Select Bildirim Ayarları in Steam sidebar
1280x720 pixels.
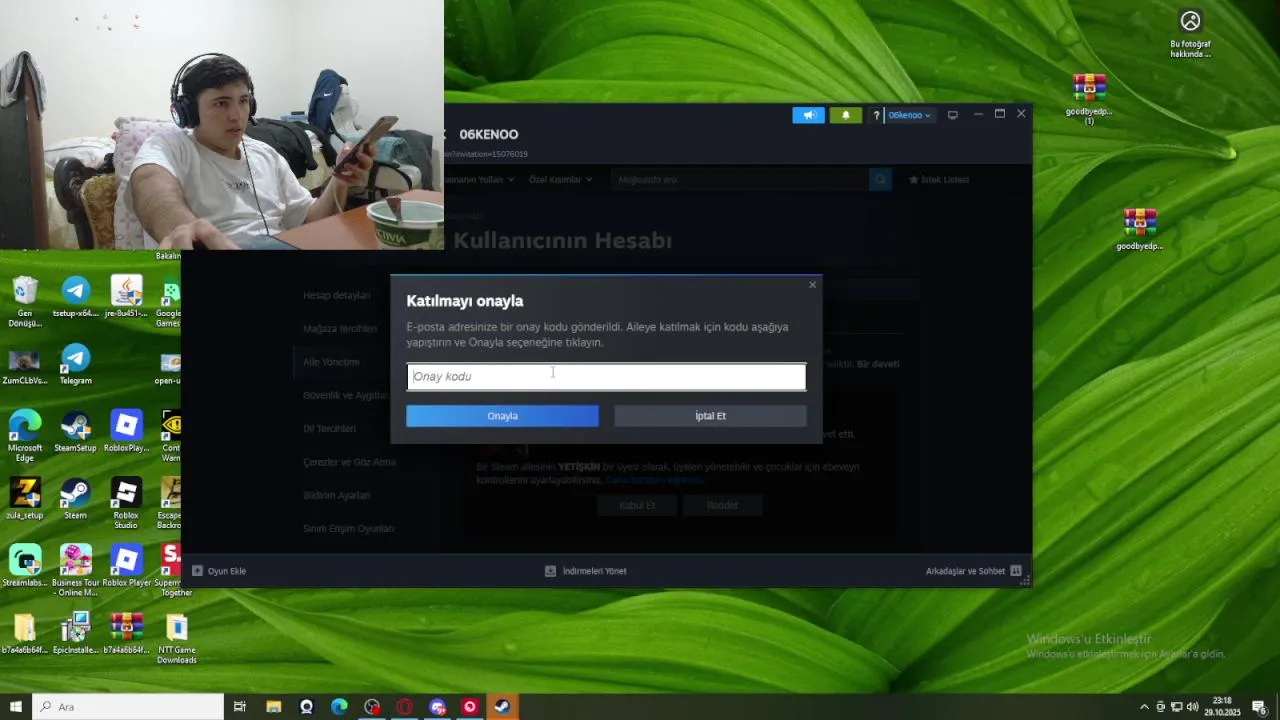coord(336,495)
